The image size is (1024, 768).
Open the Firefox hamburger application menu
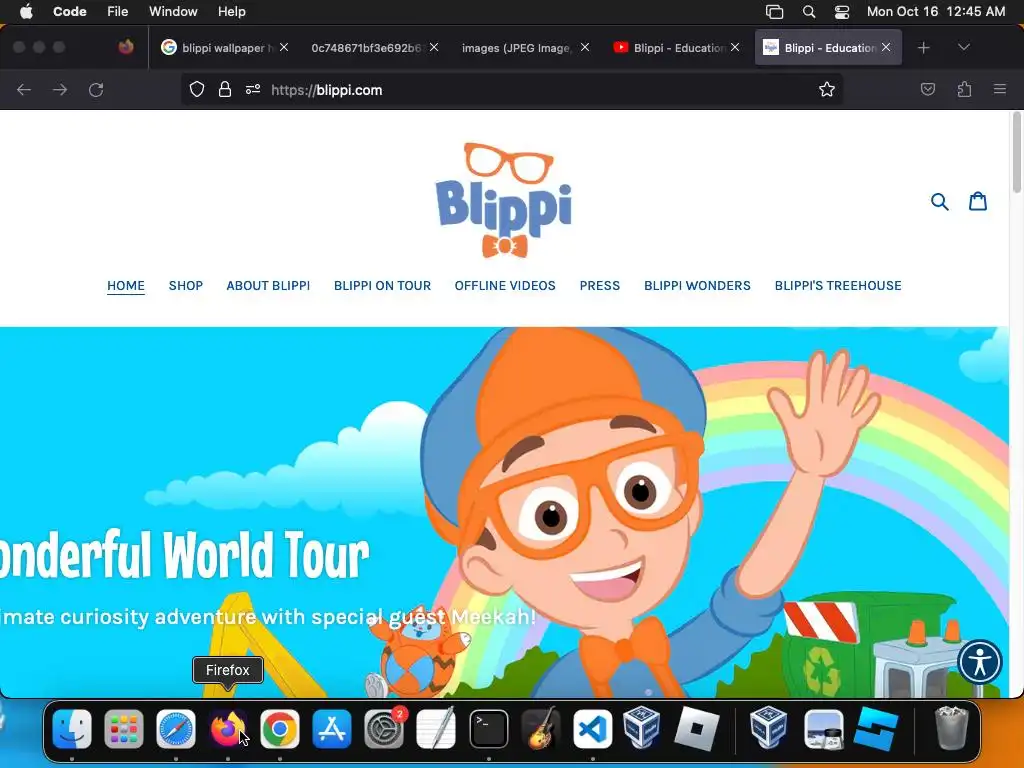pyautogui.click(x=1000, y=89)
